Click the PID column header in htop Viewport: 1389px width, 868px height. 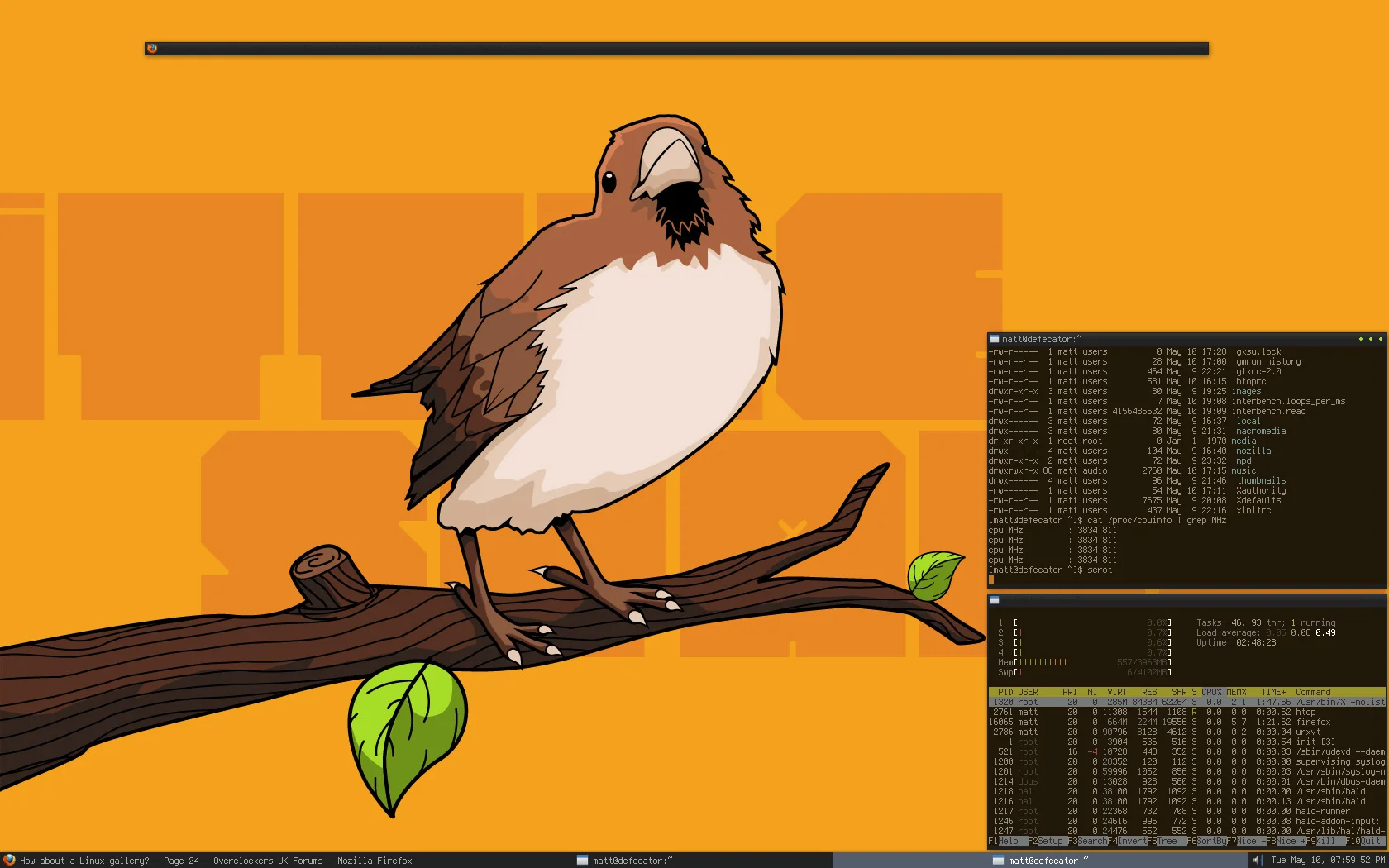pyautogui.click(x=1005, y=692)
